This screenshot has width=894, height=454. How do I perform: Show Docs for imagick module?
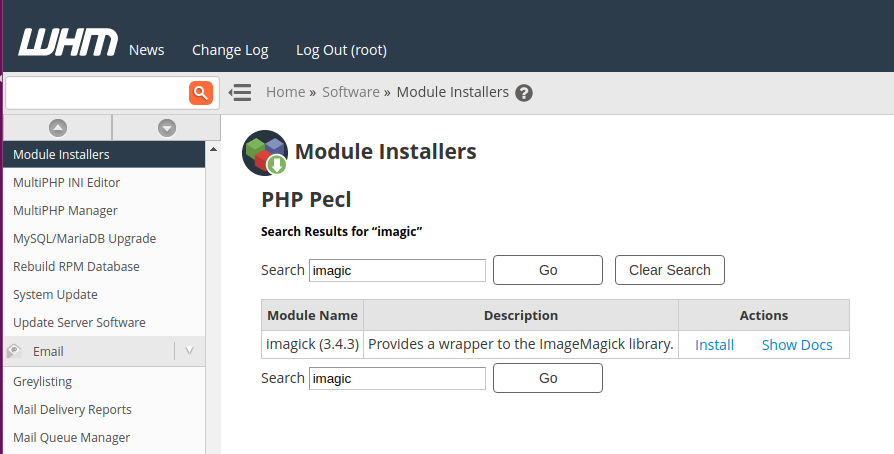point(797,345)
